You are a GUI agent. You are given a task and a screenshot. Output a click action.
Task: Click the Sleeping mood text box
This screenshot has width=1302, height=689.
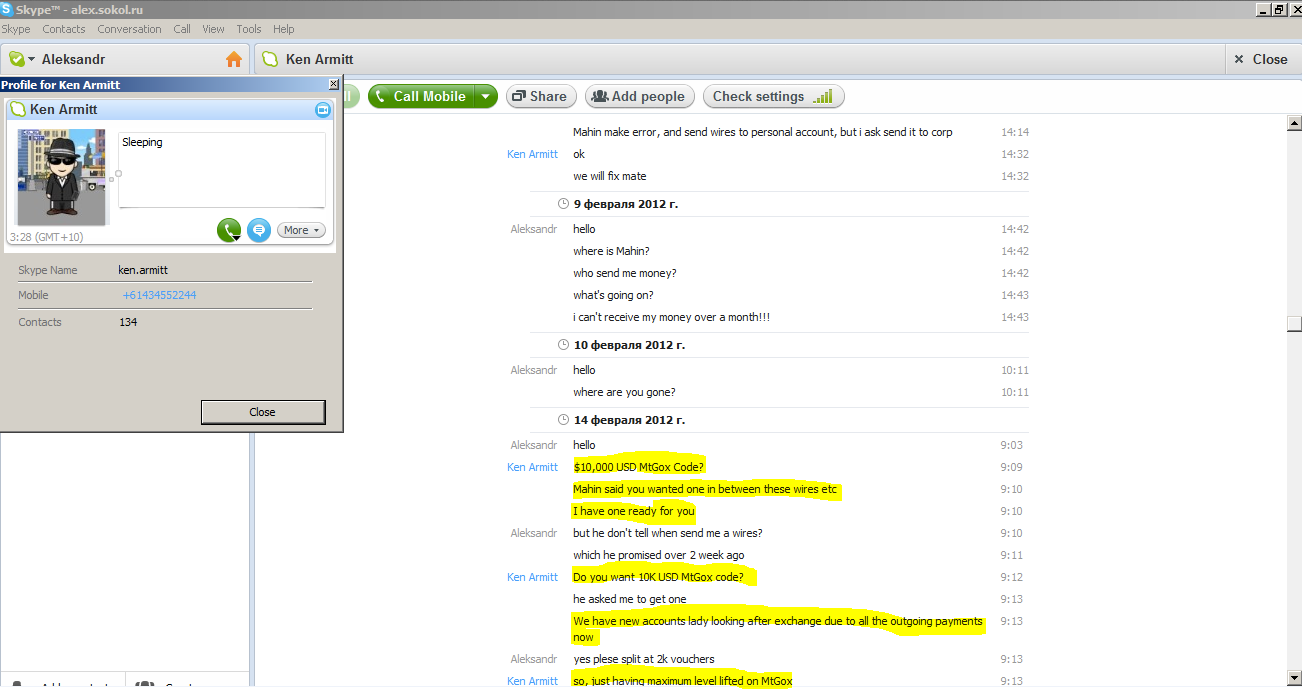(x=221, y=170)
